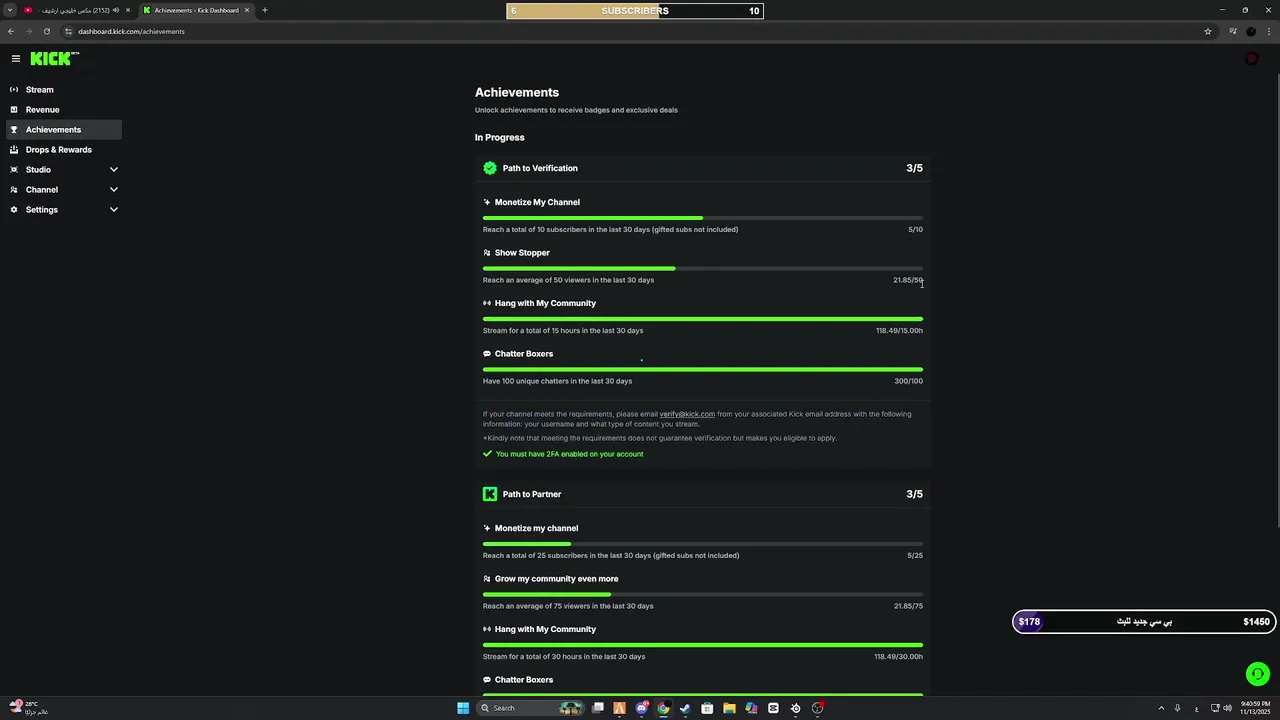Open the Achievements page from the sidebar
The height and width of the screenshot is (720, 1280).
(64, 130)
